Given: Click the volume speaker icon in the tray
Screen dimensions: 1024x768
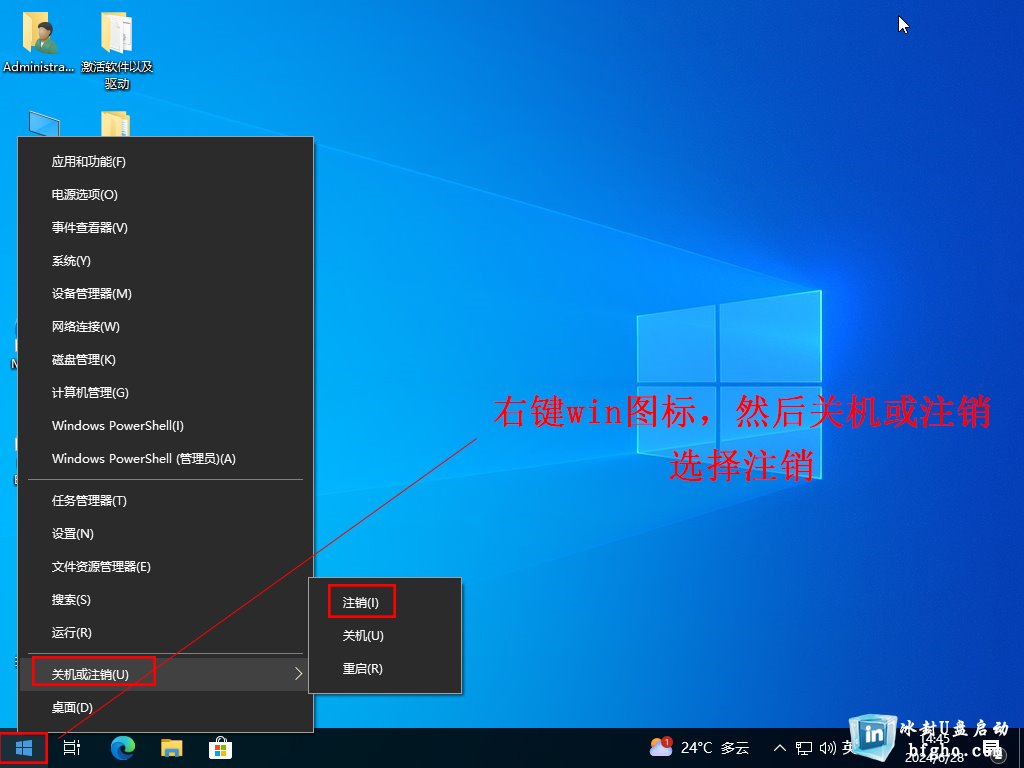Looking at the screenshot, I should (x=827, y=748).
